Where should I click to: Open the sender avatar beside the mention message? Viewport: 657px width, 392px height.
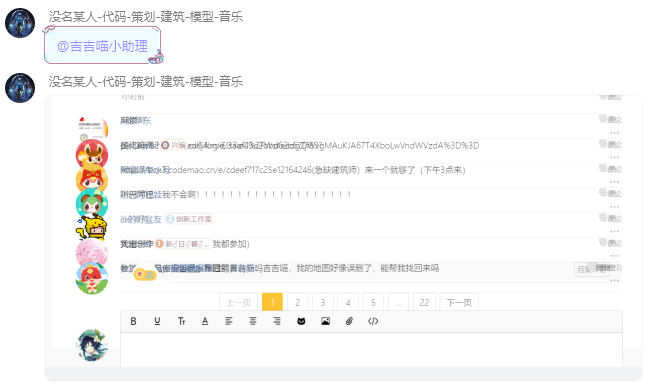pyautogui.click(x=20, y=23)
